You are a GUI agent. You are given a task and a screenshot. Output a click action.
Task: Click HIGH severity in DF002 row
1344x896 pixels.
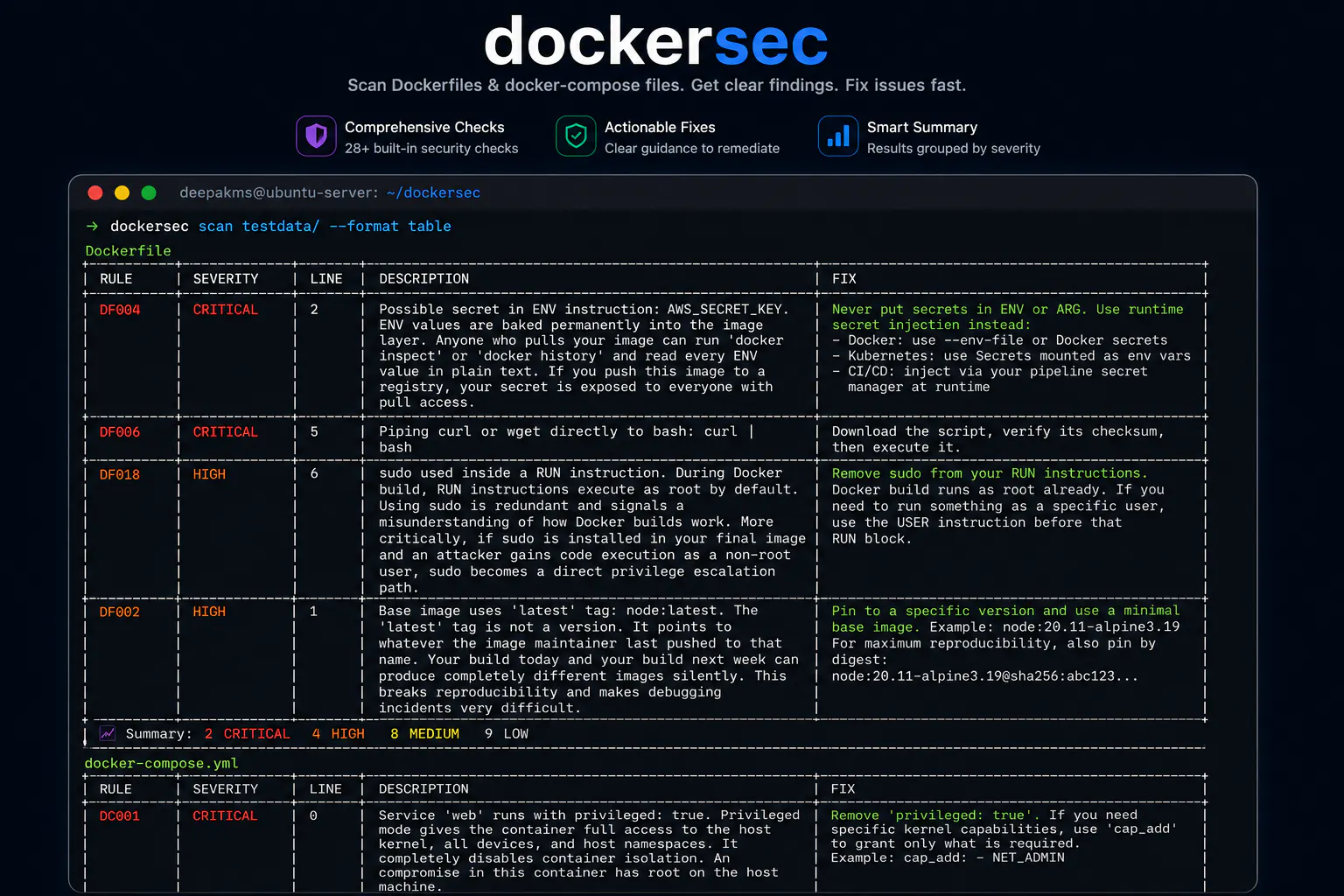(209, 612)
